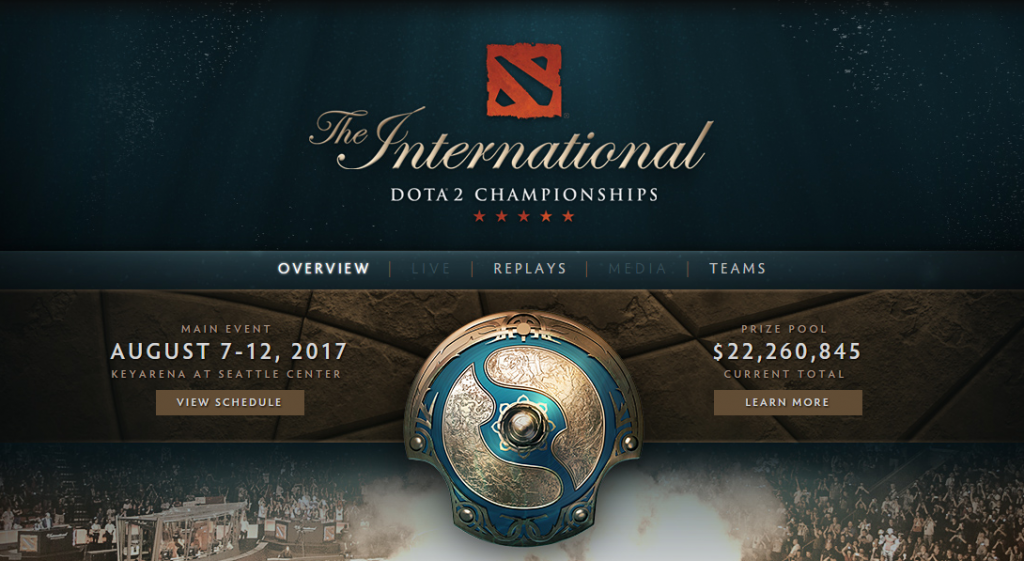Image resolution: width=1024 pixels, height=561 pixels.
Task: Click the DOTA 2 CHAMPIONSHIPS subtitle
Action: coord(524,195)
